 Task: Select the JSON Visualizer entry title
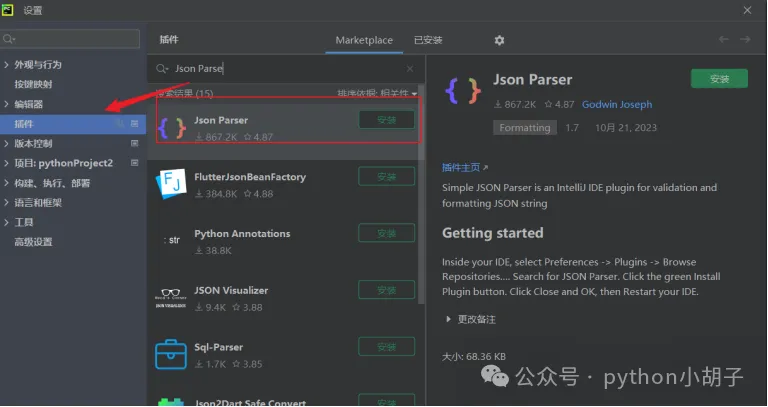231,290
